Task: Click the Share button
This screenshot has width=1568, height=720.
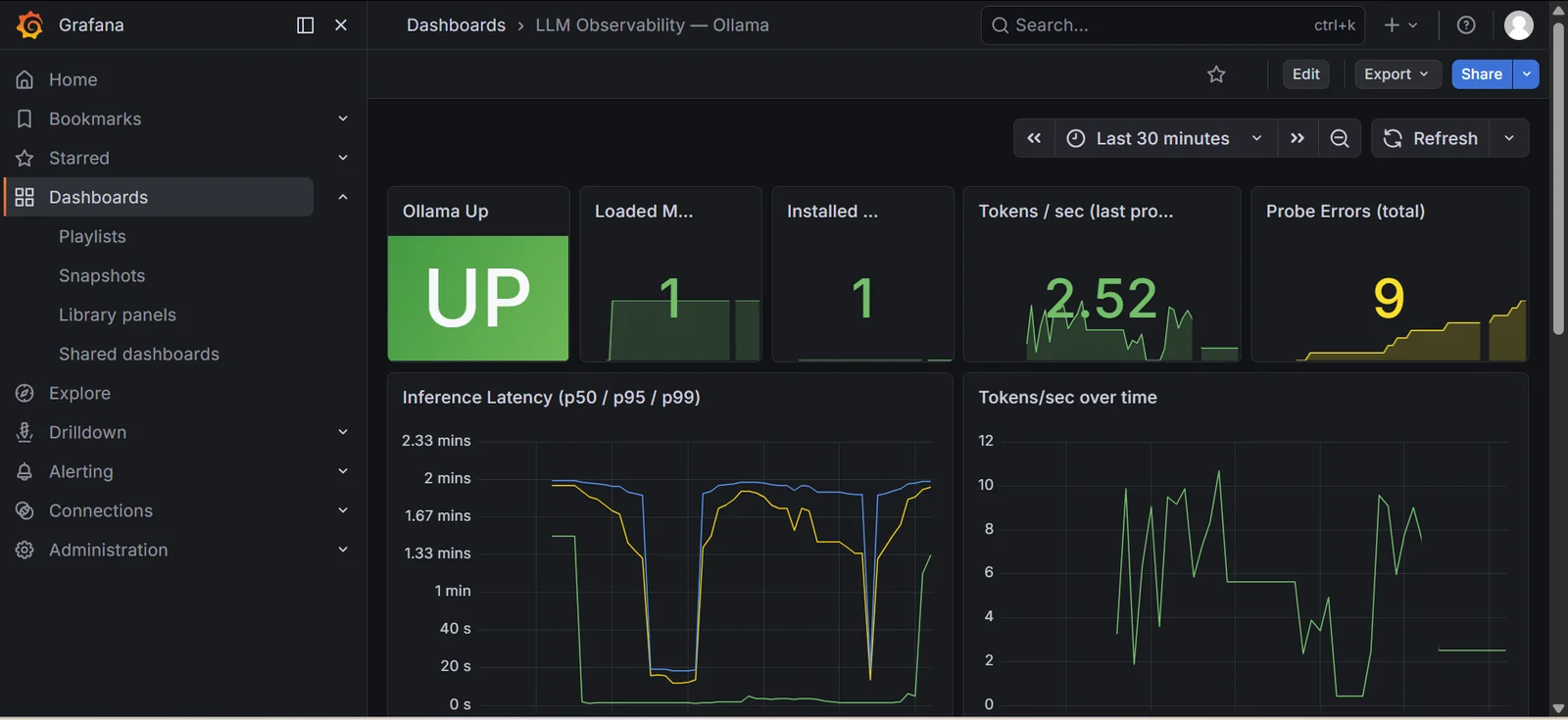Action: pos(1482,74)
